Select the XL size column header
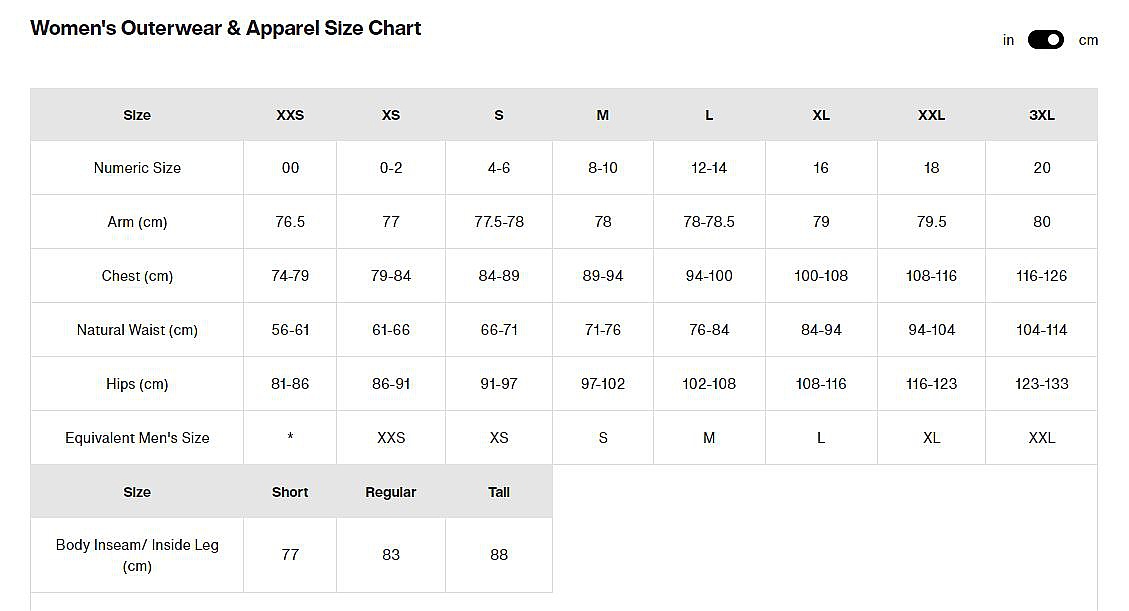This screenshot has height=611, width=1129. (821, 115)
